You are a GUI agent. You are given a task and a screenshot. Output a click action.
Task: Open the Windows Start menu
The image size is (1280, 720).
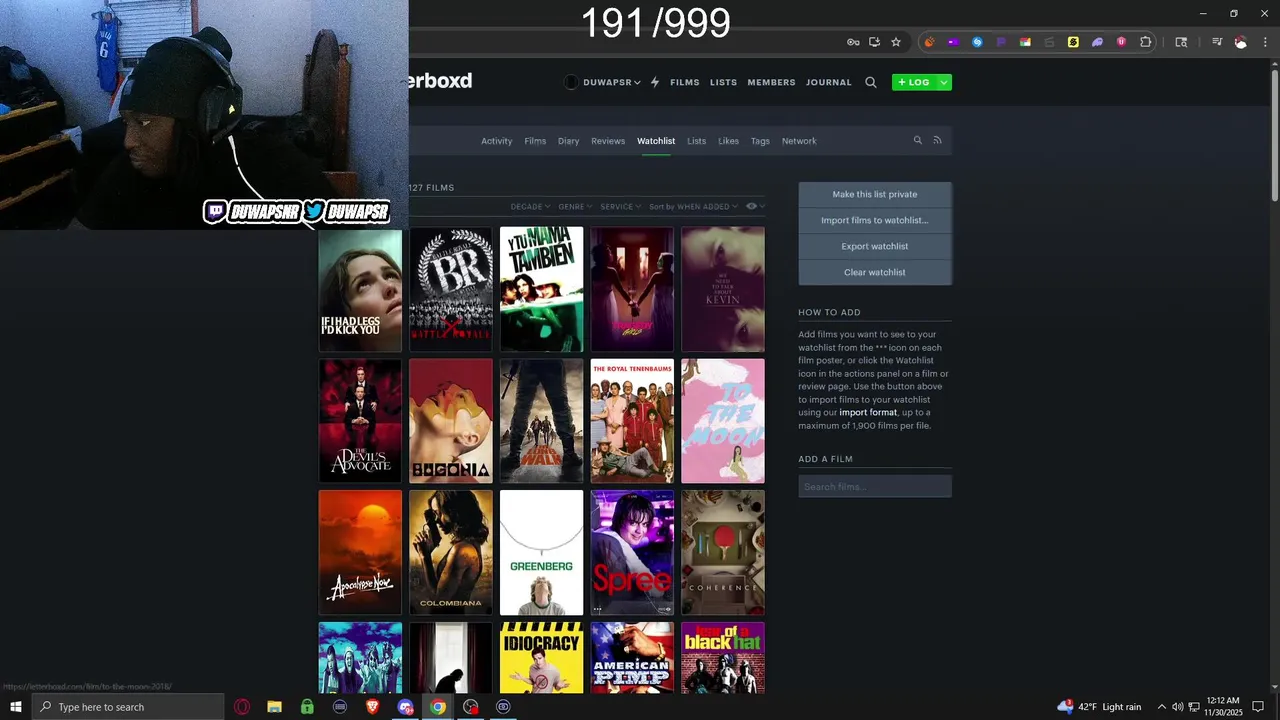tap(15, 707)
